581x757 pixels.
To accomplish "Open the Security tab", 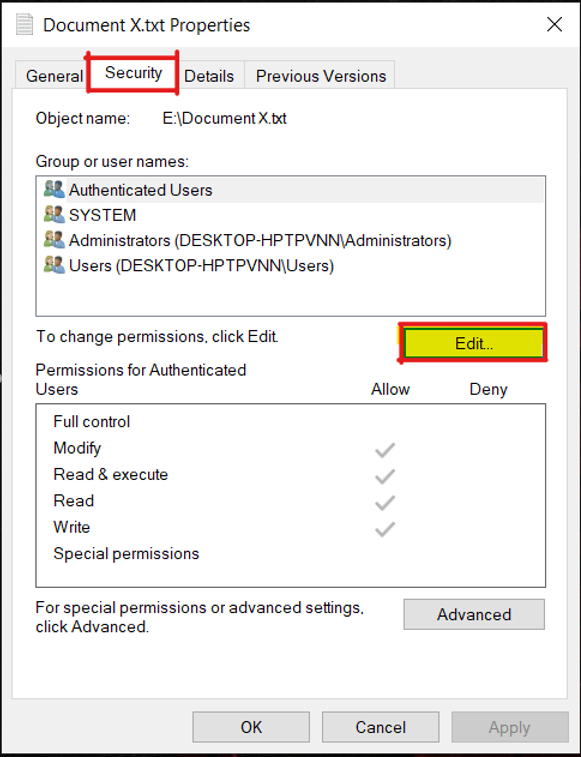I will coord(133,72).
